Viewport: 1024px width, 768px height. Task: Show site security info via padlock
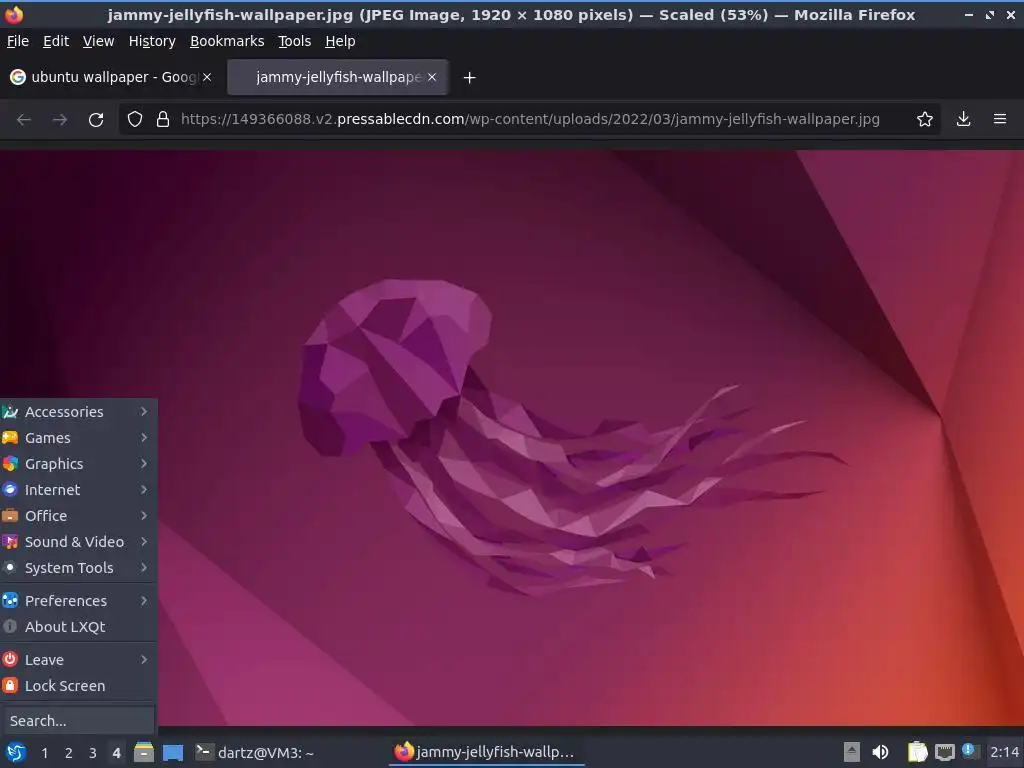click(x=163, y=120)
